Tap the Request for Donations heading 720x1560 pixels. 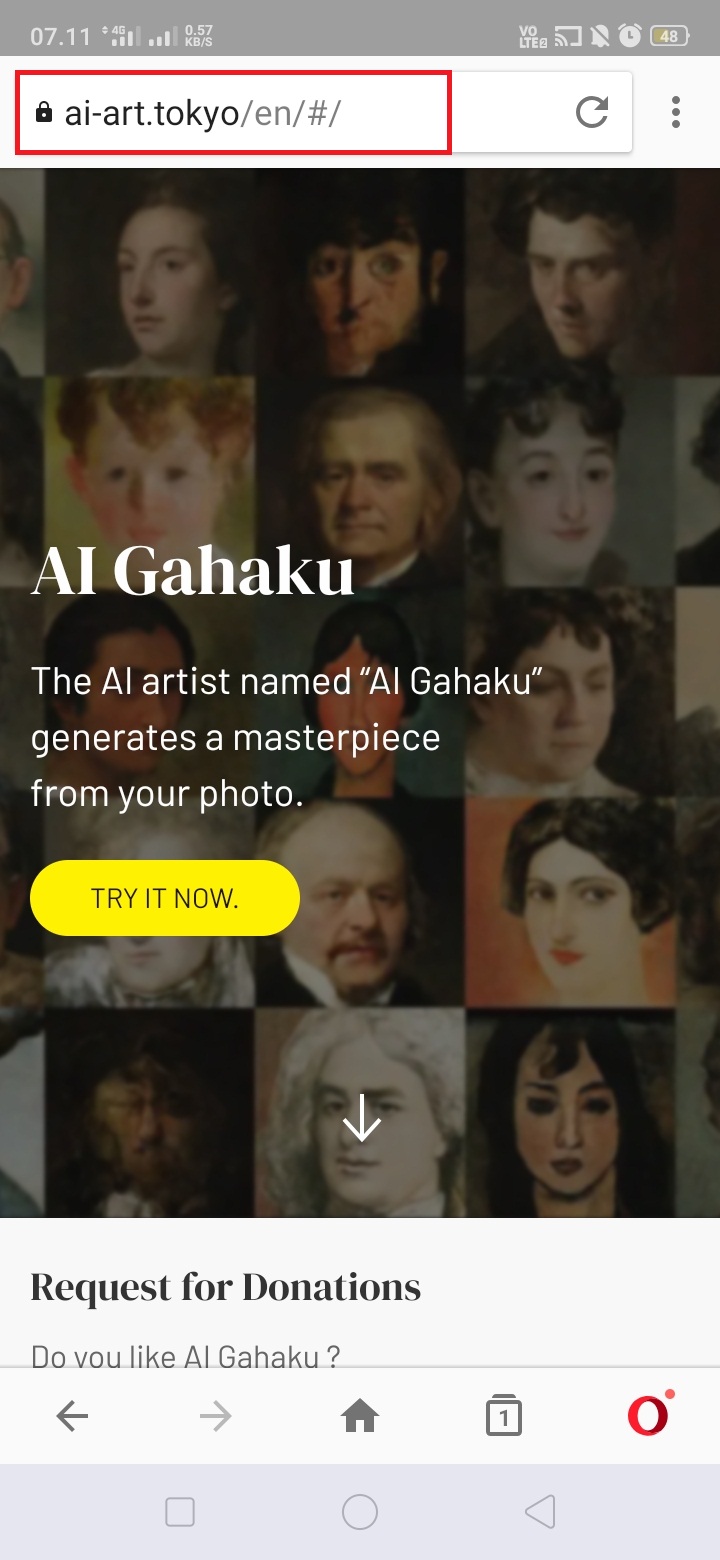tap(226, 1287)
